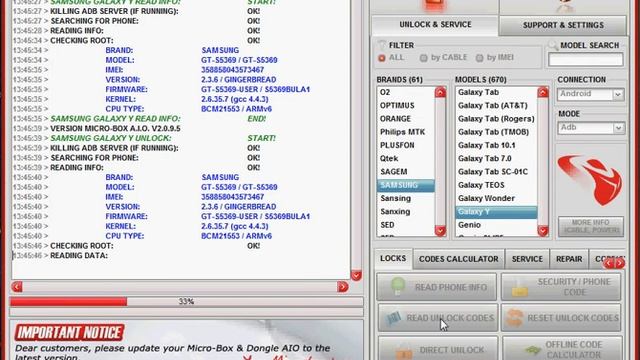The width and height of the screenshot is (640, 360).
Task: Select Galaxy Tab SC-01C model
Action: pos(496,172)
